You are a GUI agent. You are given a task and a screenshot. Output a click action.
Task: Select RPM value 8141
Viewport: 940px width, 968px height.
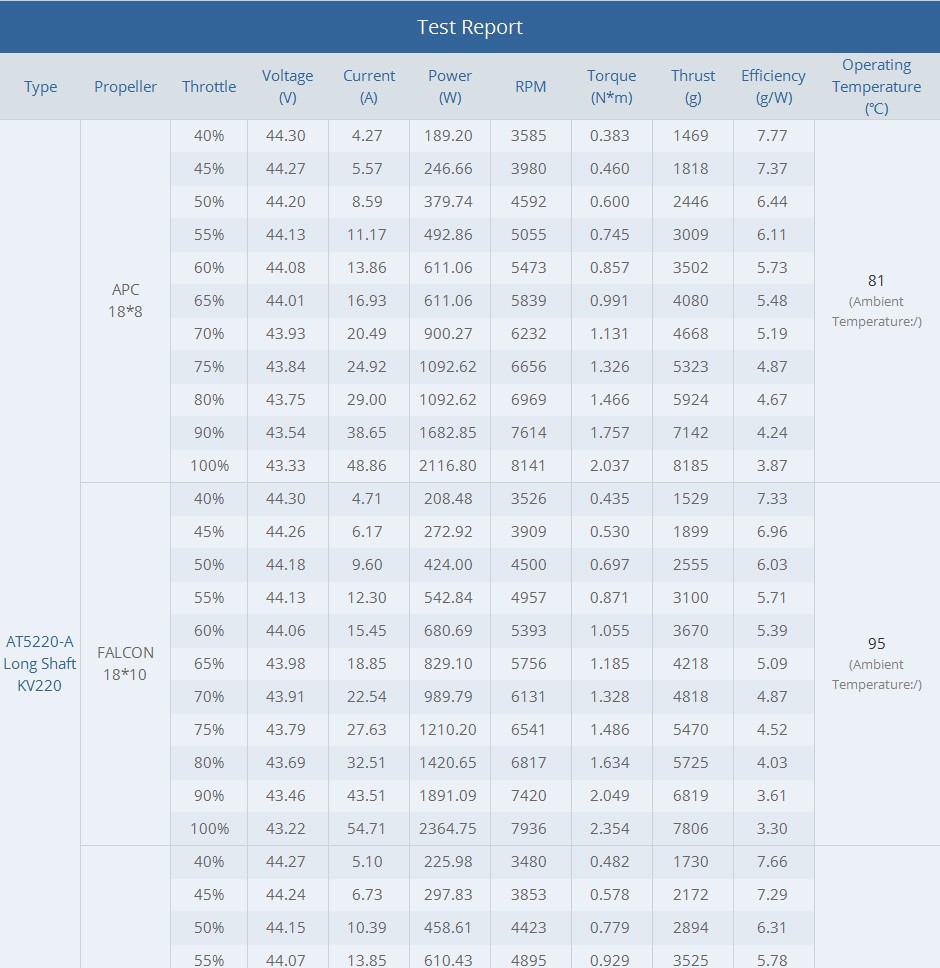[528, 466]
